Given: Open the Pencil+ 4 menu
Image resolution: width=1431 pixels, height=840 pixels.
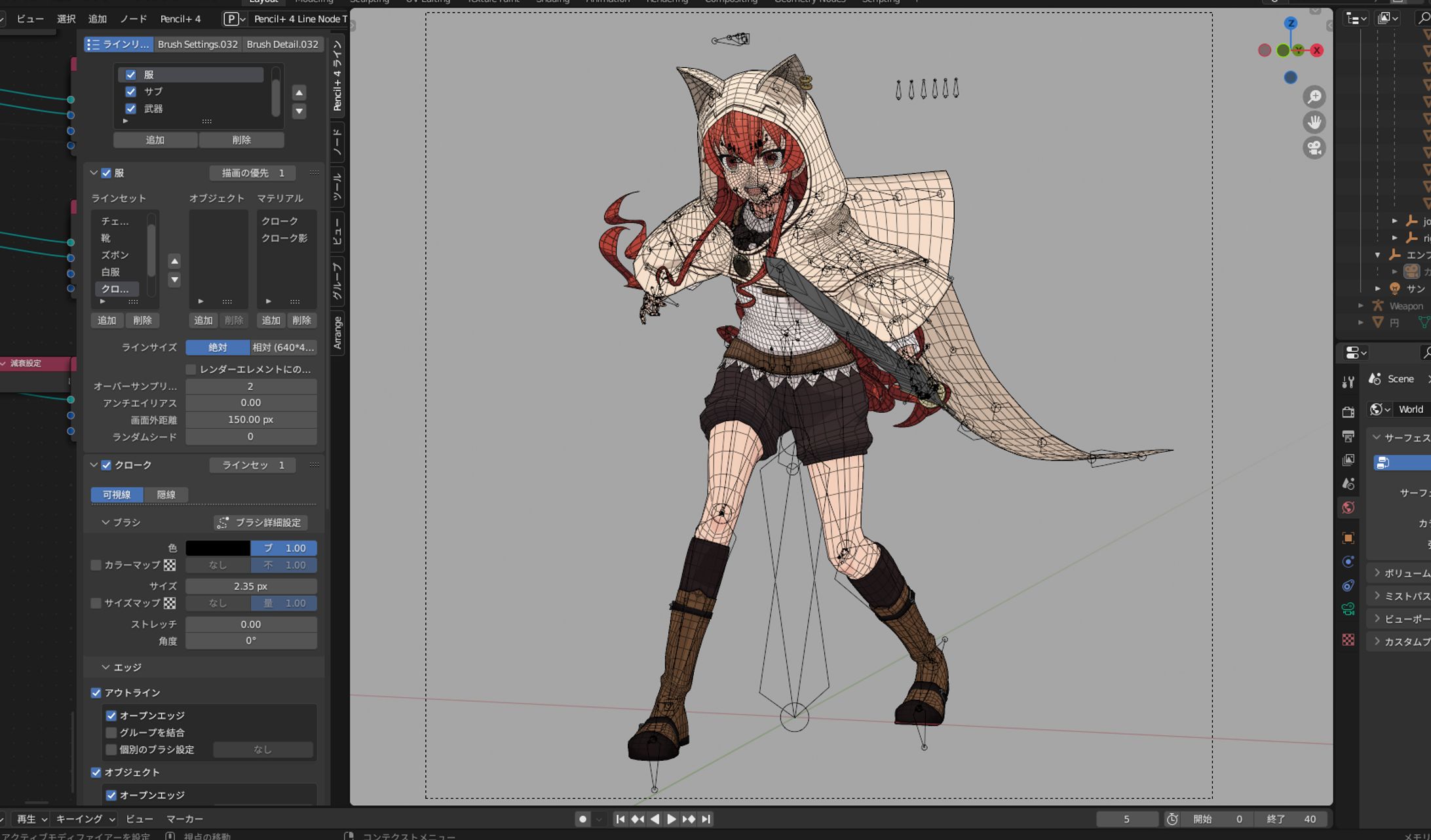Looking at the screenshot, I should pyautogui.click(x=180, y=19).
